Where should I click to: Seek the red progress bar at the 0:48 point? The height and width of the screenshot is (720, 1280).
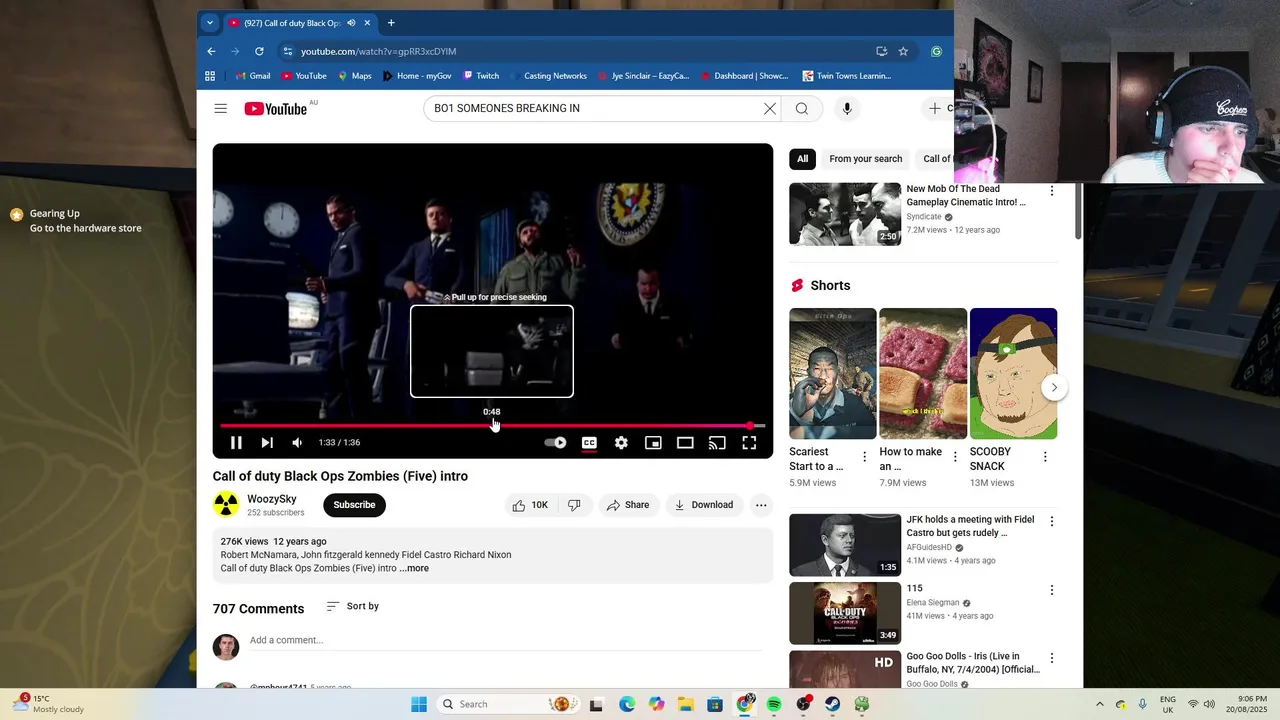pos(492,426)
